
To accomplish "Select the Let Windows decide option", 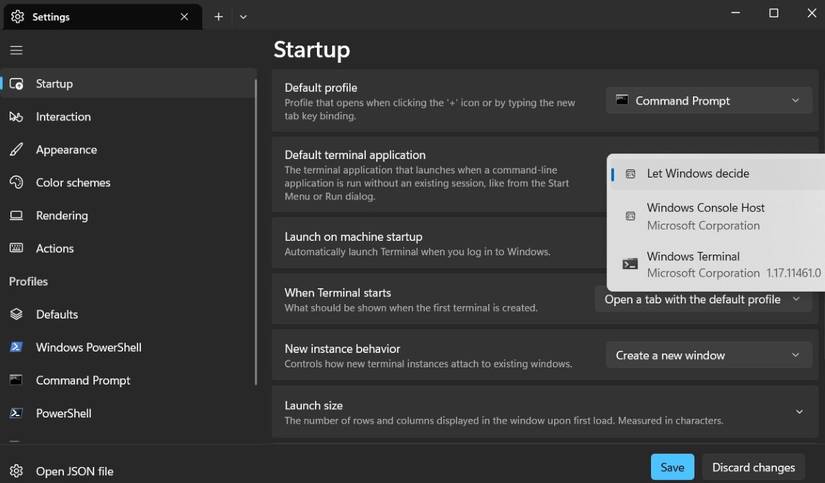I will (x=697, y=174).
